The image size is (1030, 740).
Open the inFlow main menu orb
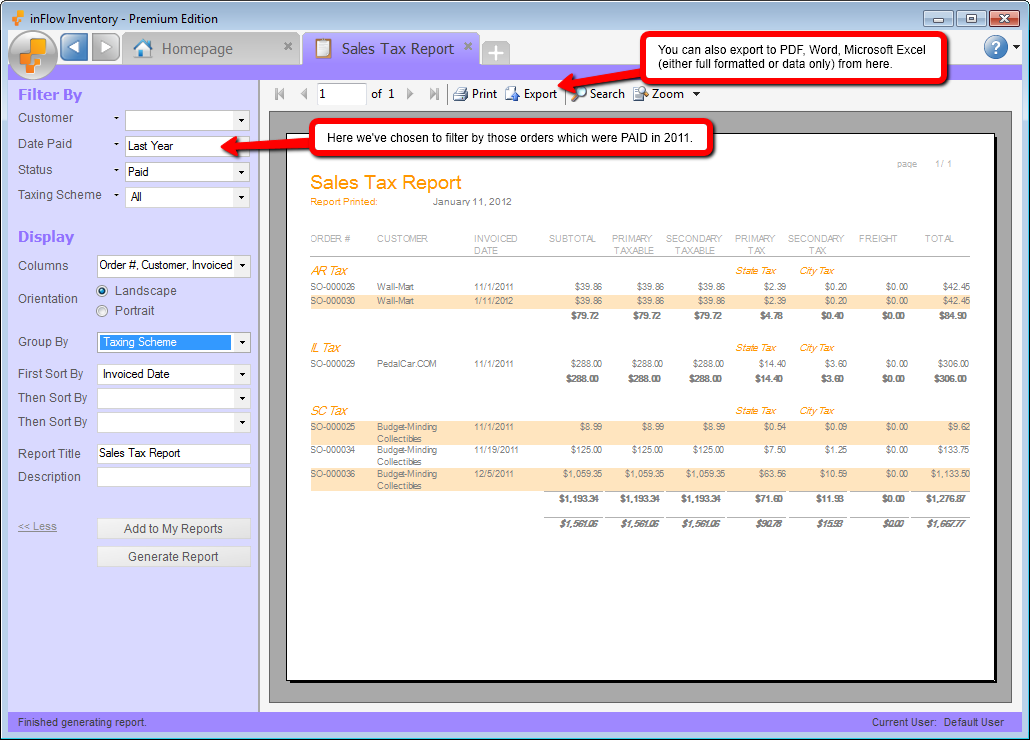click(x=33, y=55)
